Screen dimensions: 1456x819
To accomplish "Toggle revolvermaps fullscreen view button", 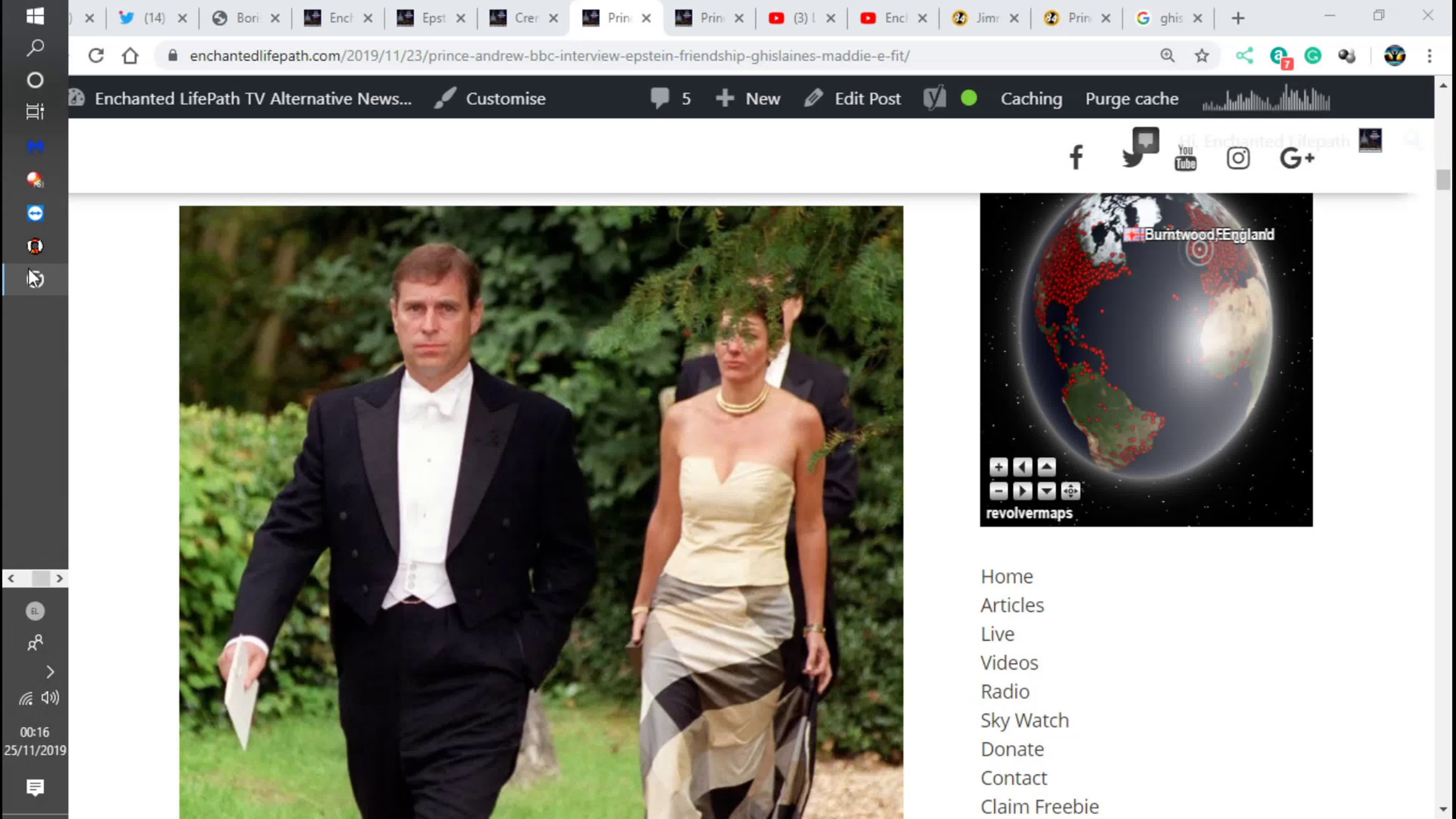I will click(x=1071, y=491).
